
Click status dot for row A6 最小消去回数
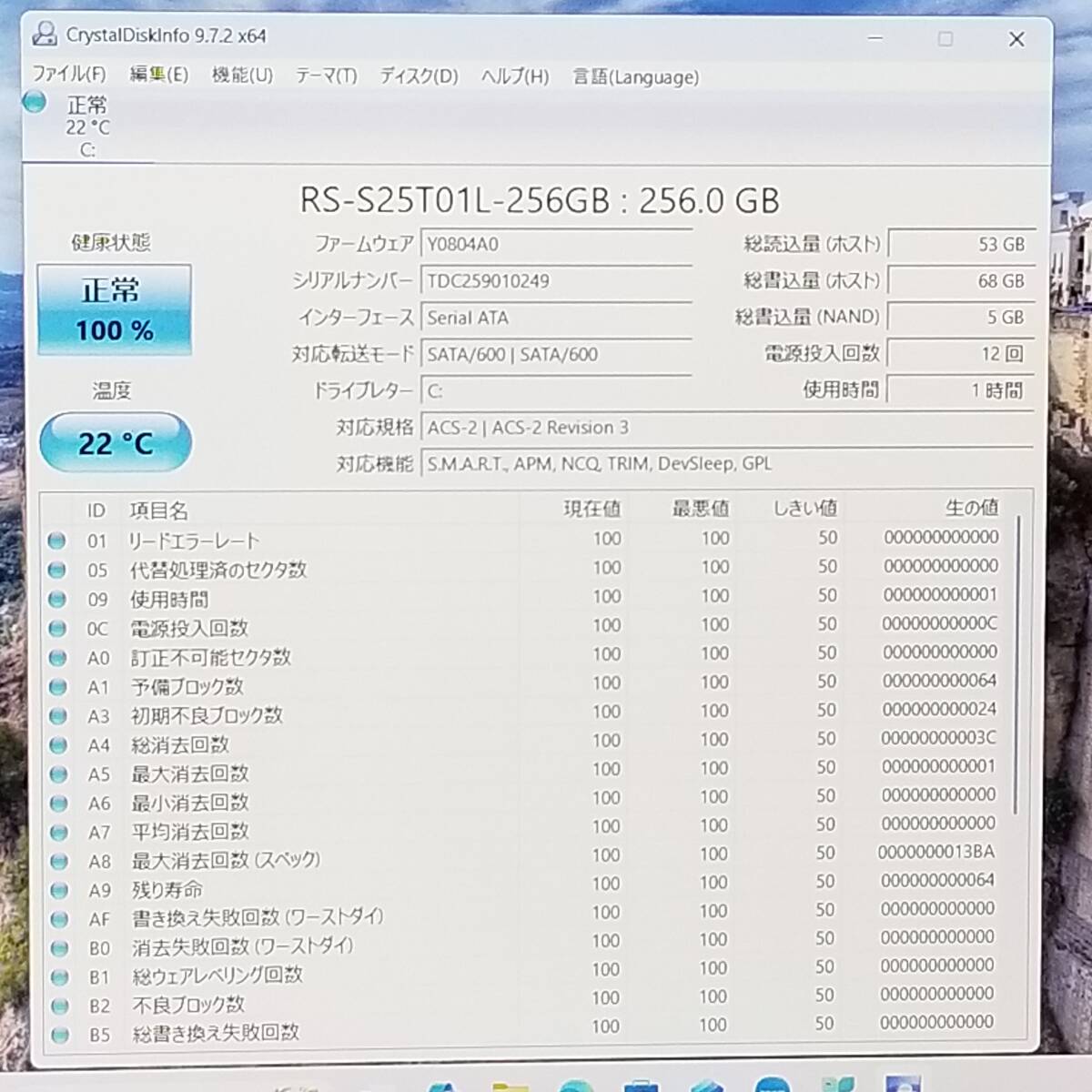58,803
